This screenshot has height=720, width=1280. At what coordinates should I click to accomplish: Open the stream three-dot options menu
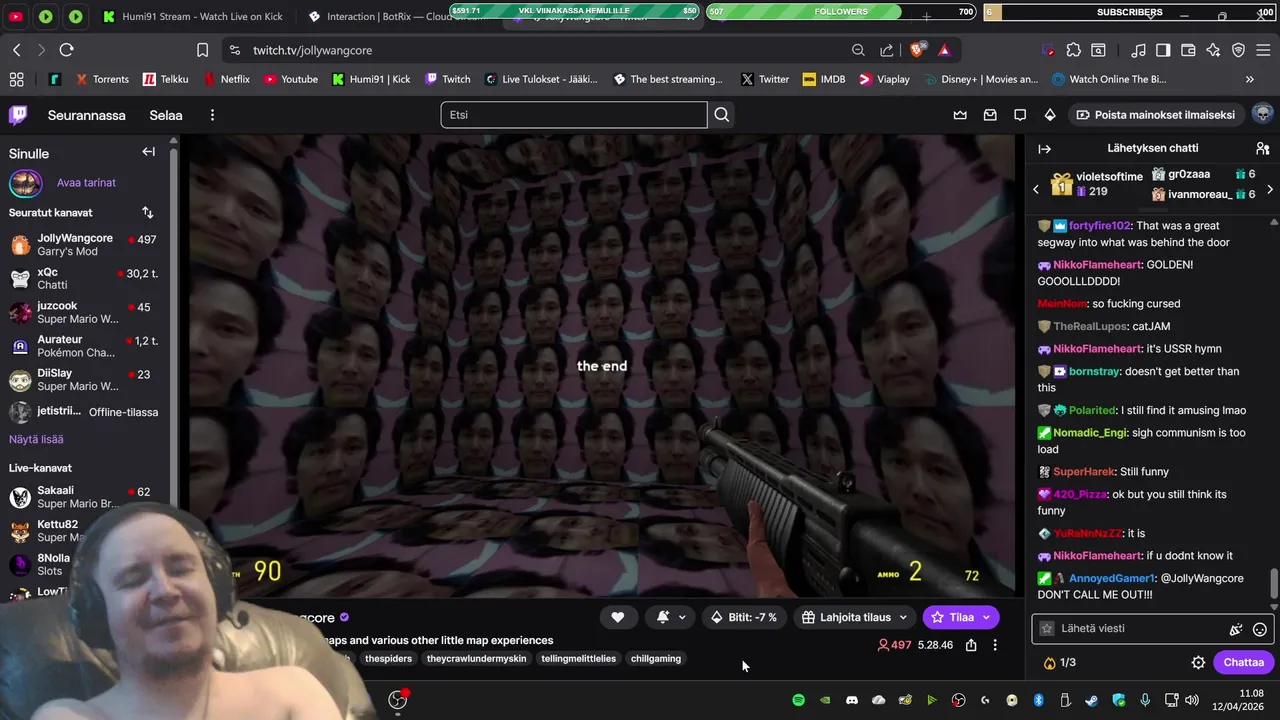(995, 645)
